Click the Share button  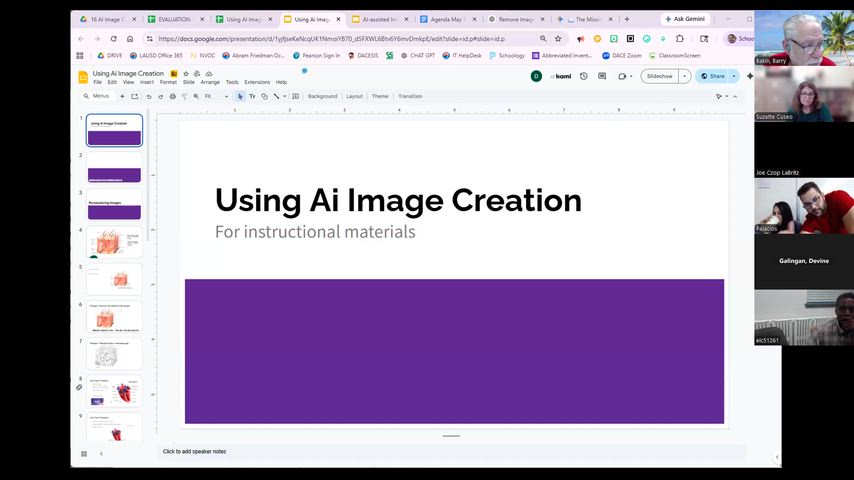(x=713, y=76)
